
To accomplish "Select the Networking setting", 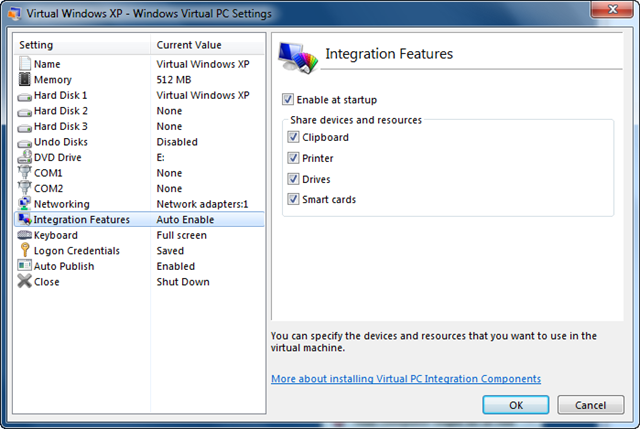I will [139, 204].
